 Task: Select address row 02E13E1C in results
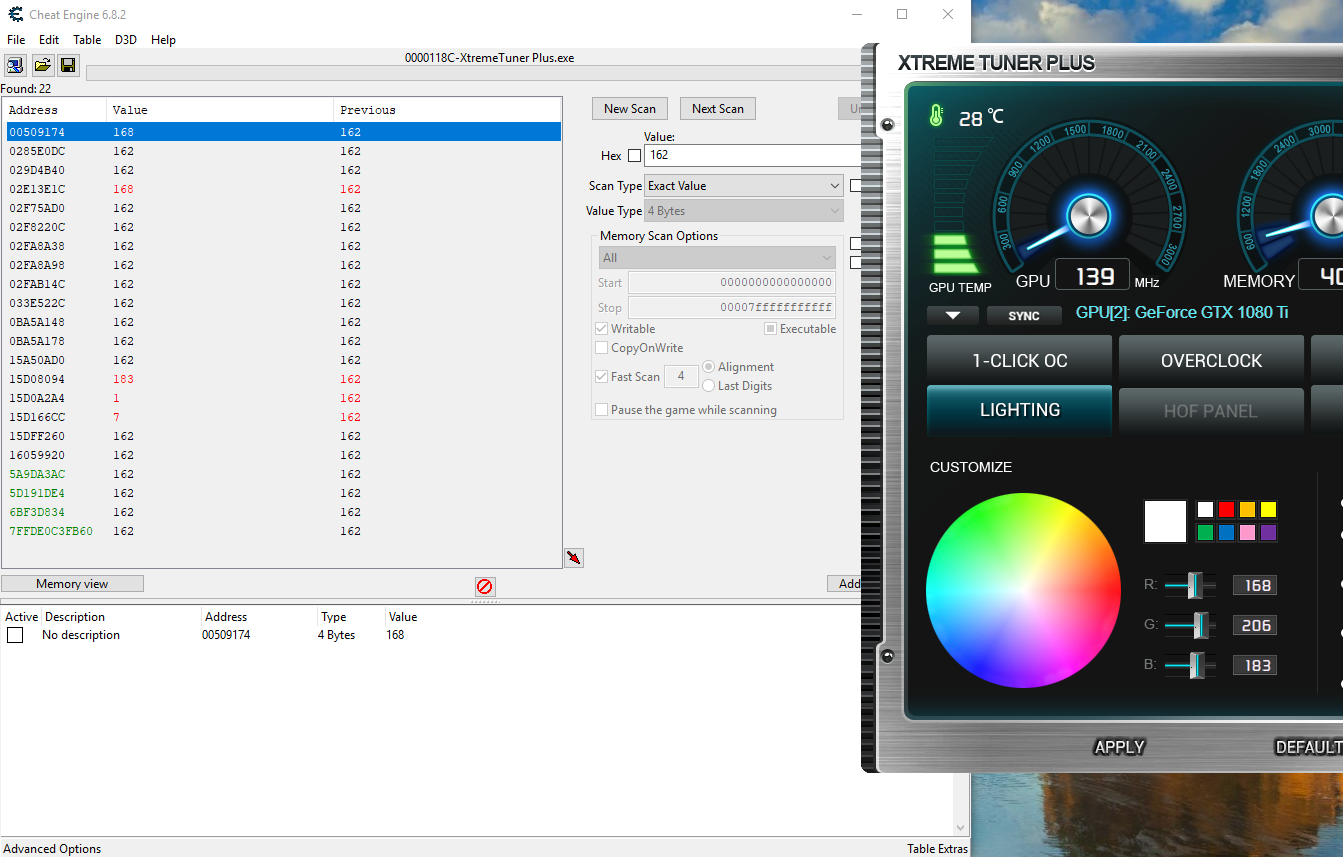point(283,189)
